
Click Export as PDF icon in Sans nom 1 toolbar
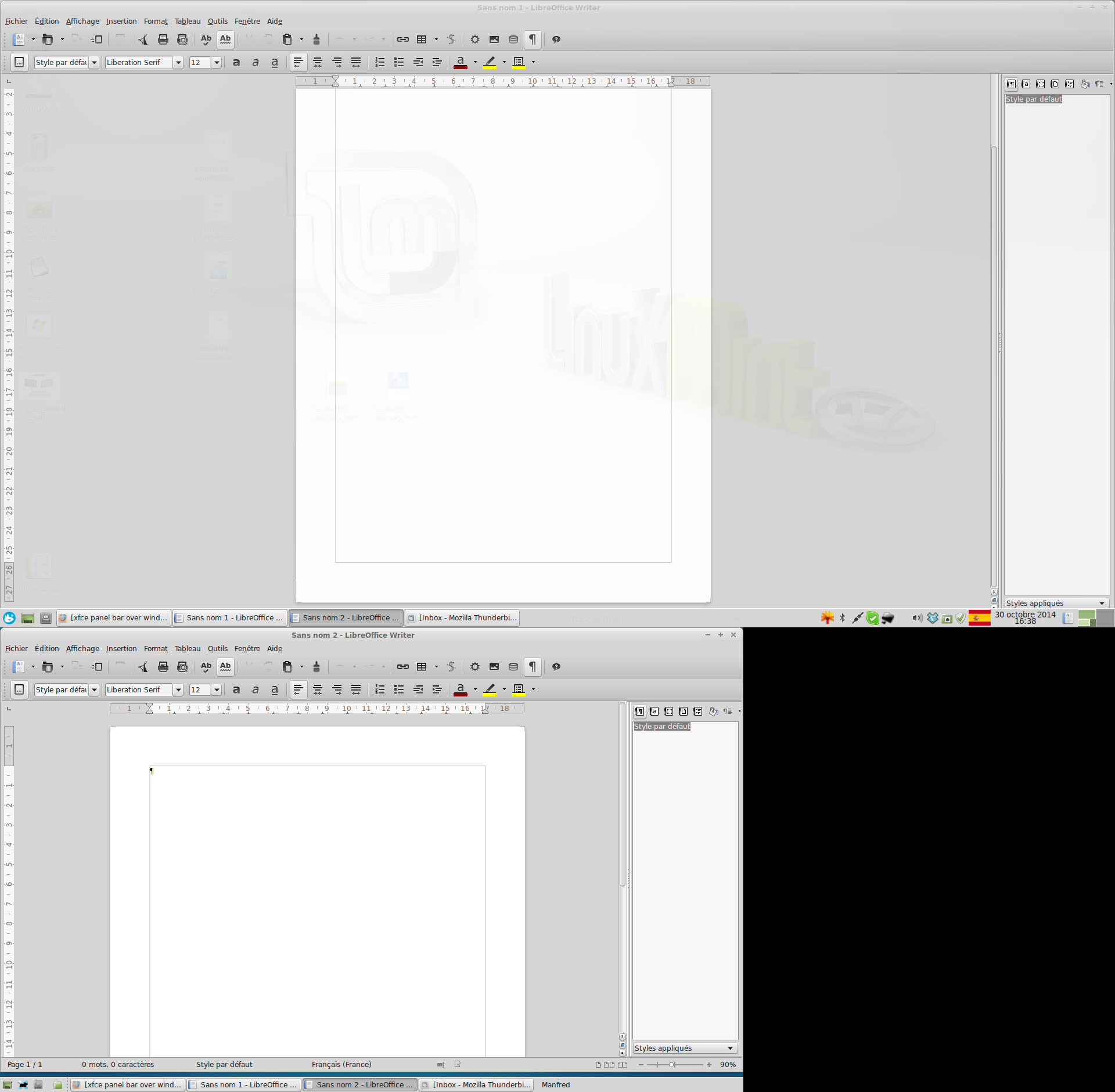click(143, 39)
